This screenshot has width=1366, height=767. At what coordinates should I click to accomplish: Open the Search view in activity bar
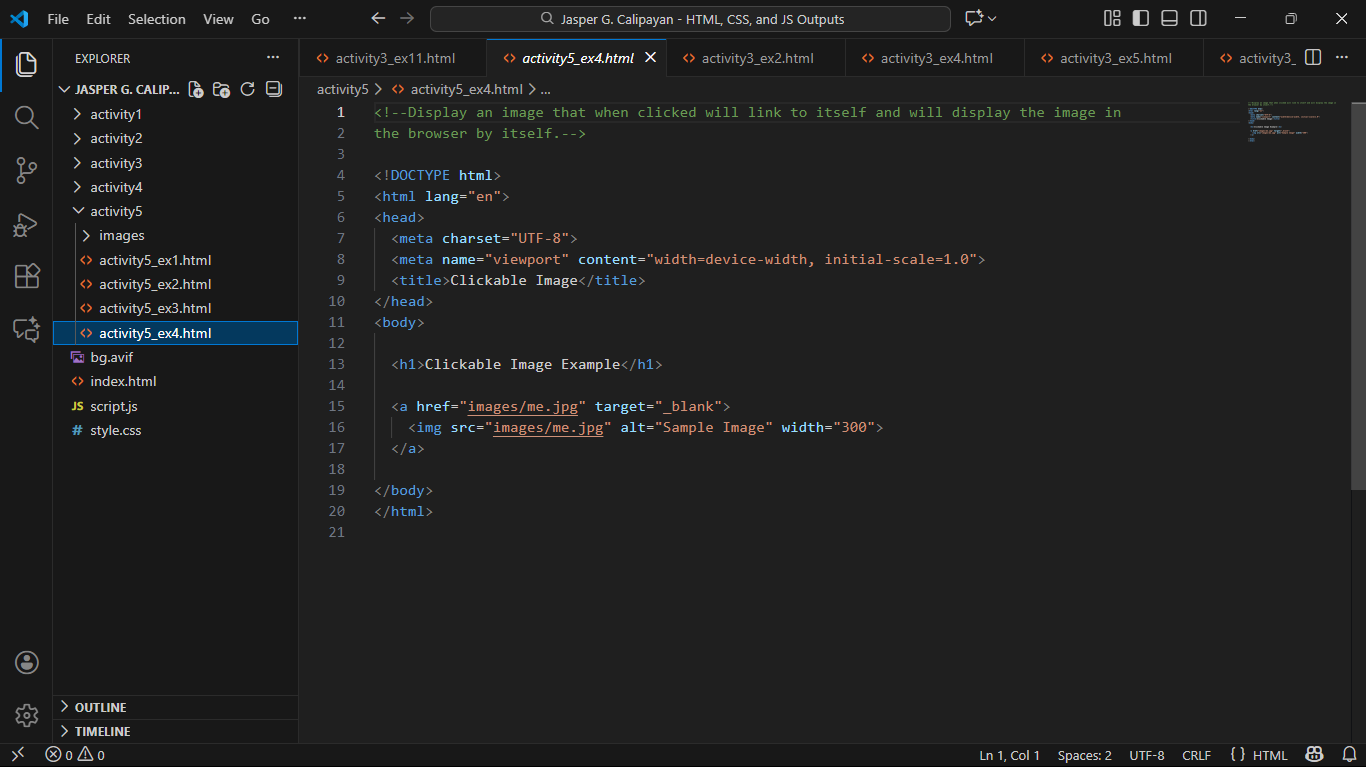27,118
